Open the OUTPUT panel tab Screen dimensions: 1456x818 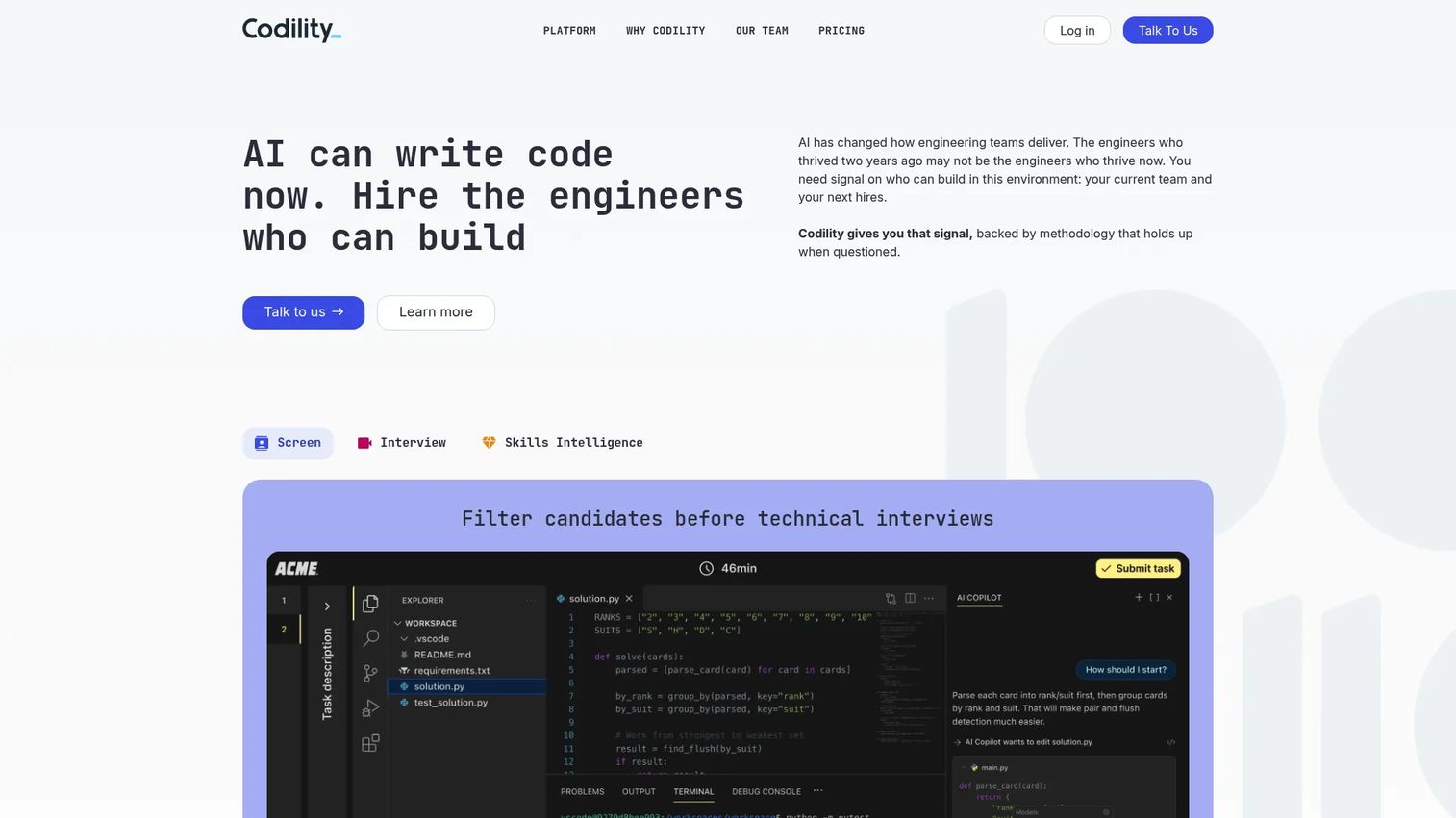pos(639,792)
